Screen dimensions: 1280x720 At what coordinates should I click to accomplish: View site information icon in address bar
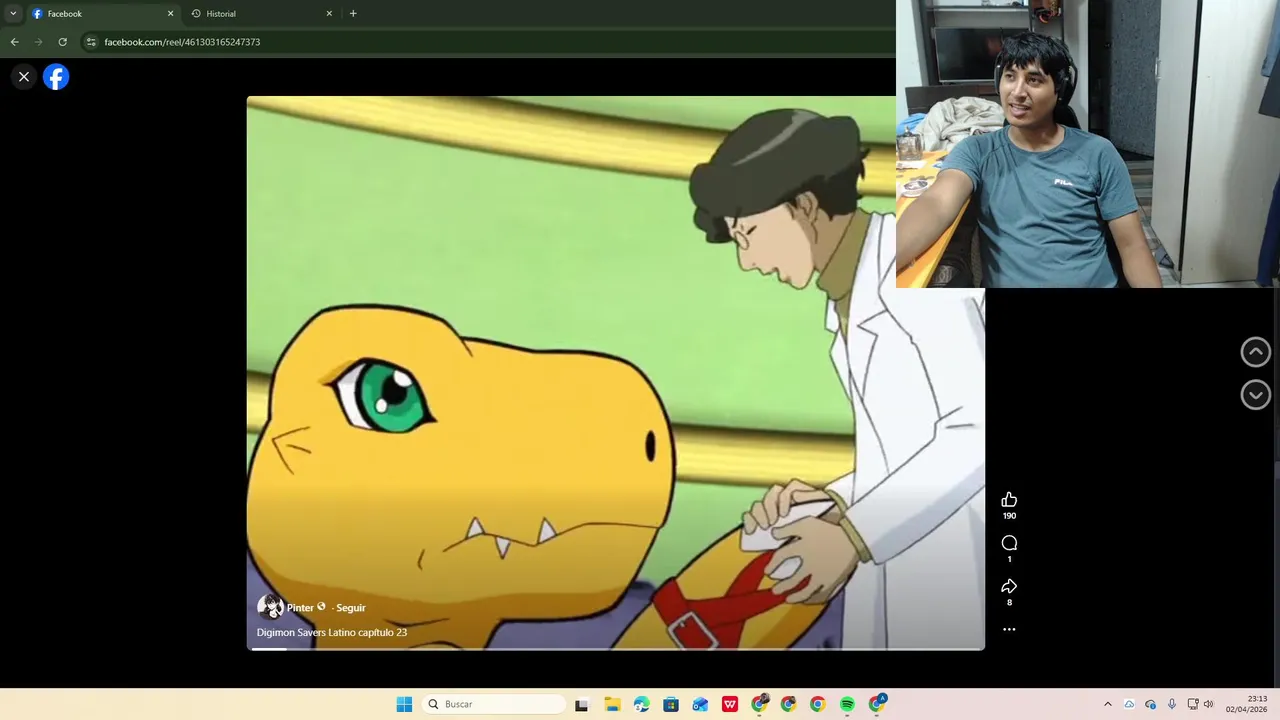point(91,42)
